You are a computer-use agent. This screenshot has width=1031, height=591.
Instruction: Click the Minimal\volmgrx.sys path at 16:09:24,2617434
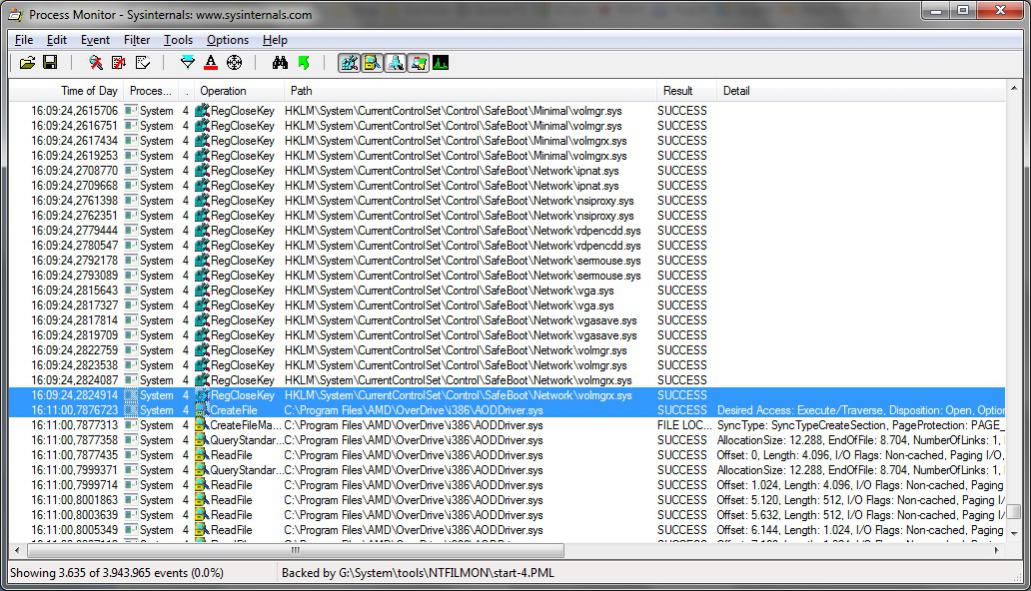point(456,141)
